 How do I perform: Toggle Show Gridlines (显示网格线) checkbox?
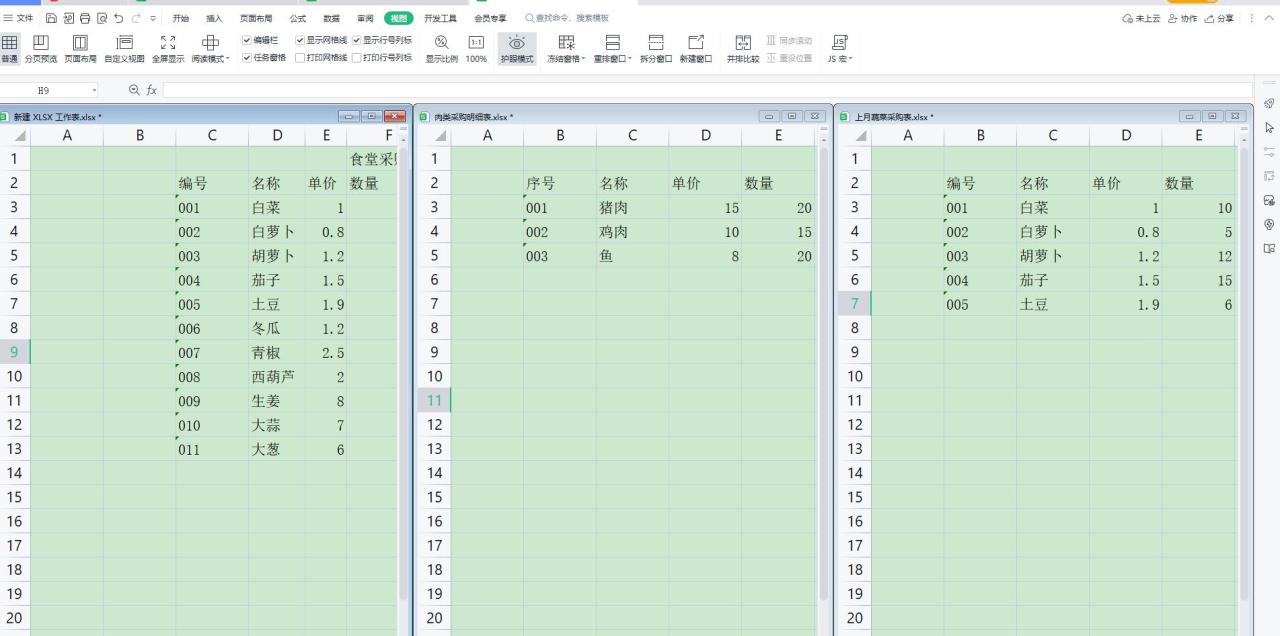[300, 40]
